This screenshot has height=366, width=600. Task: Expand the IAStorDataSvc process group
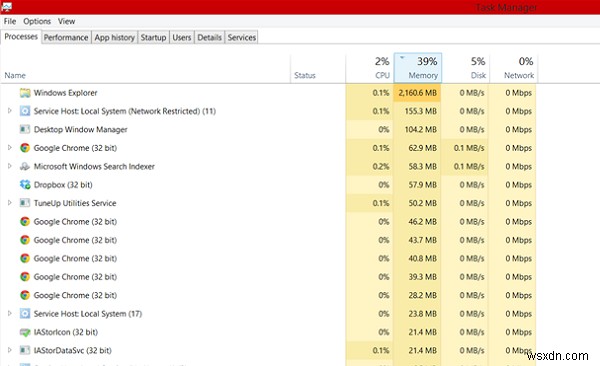10,350
